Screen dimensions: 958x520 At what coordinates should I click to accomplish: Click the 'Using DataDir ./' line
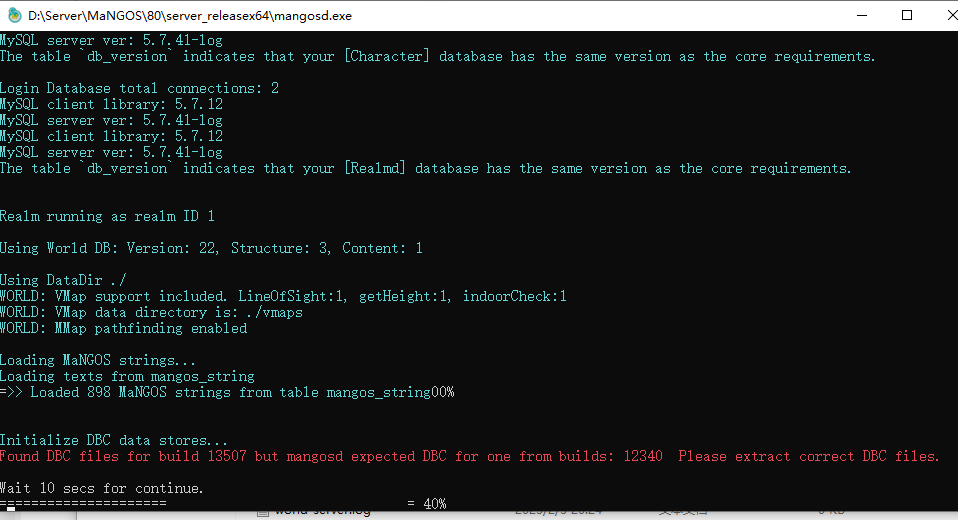point(63,280)
